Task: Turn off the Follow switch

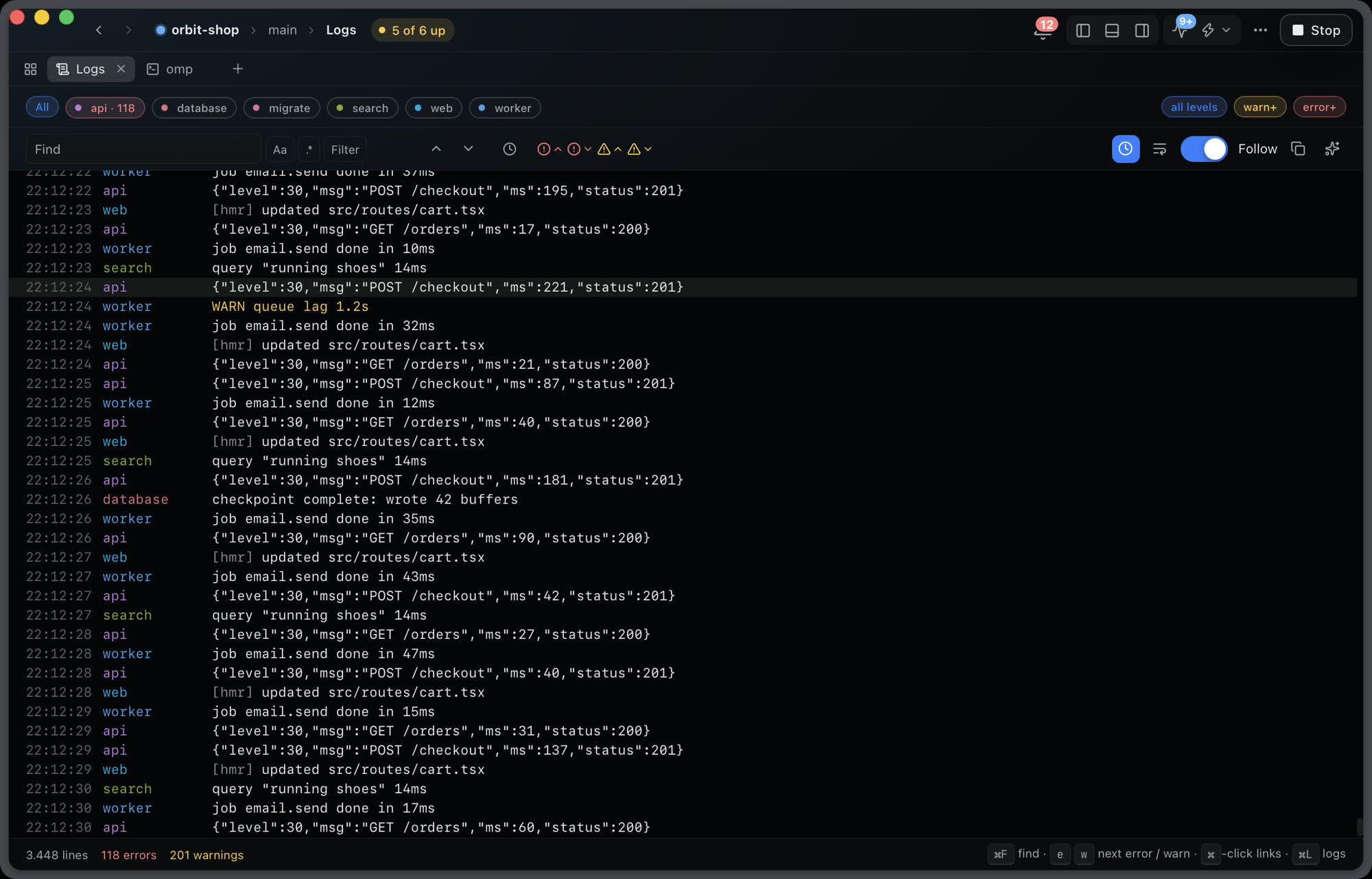Action: click(x=1204, y=149)
